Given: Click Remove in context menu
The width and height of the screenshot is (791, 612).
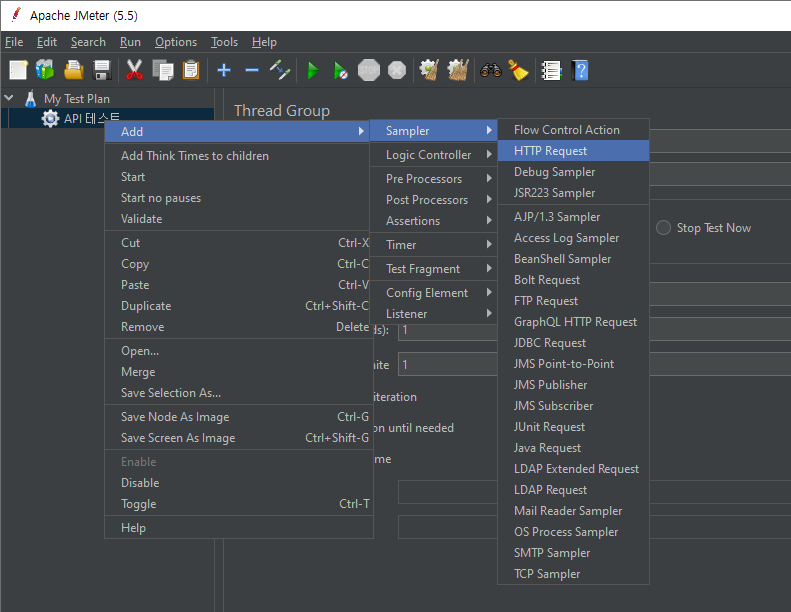Looking at the screenshot, I should (237, 327).
